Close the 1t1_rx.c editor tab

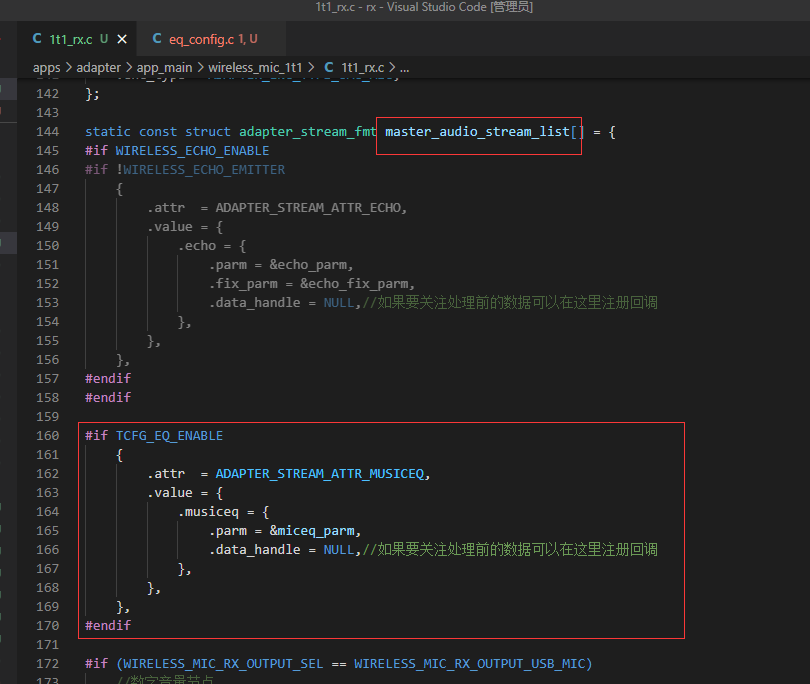(x=122, y=39)
